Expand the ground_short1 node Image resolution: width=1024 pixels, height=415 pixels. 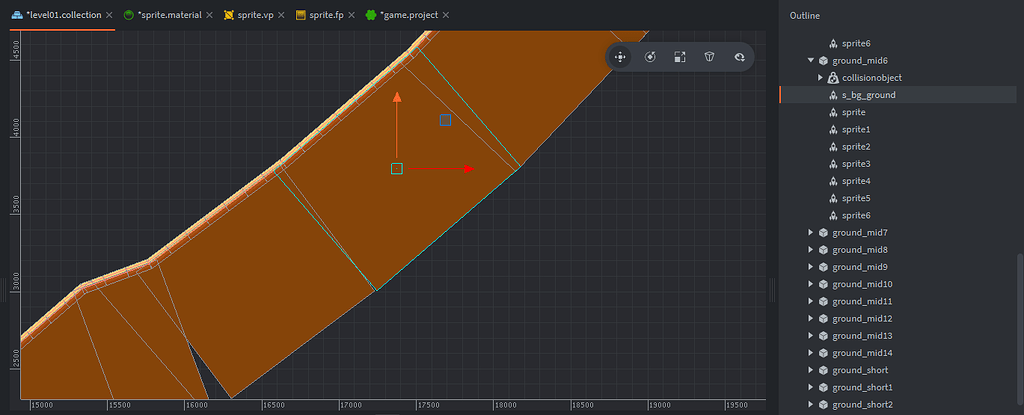click(x=811, y=387)
